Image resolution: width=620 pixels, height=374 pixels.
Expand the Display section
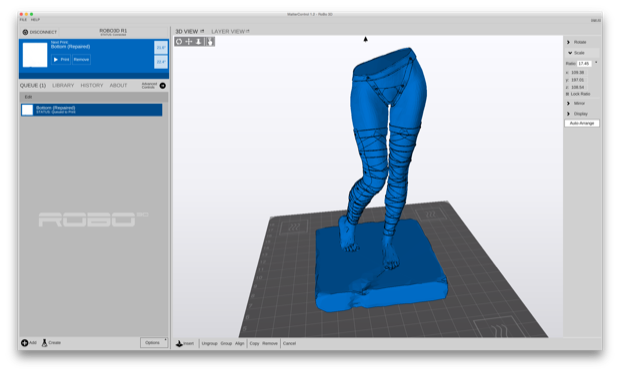(x=569, y=114)
